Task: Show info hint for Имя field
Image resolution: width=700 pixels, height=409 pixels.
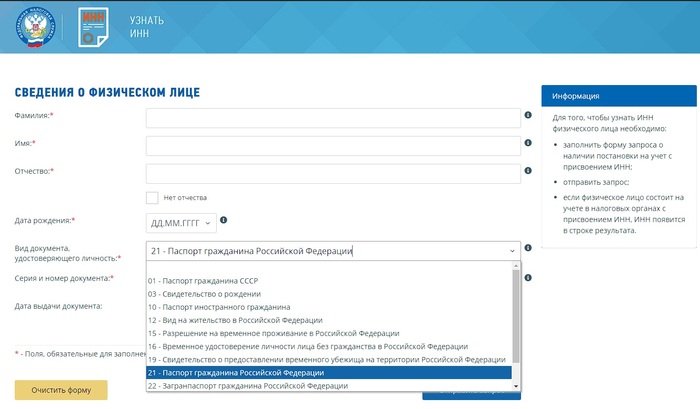Action: point(528,143)
